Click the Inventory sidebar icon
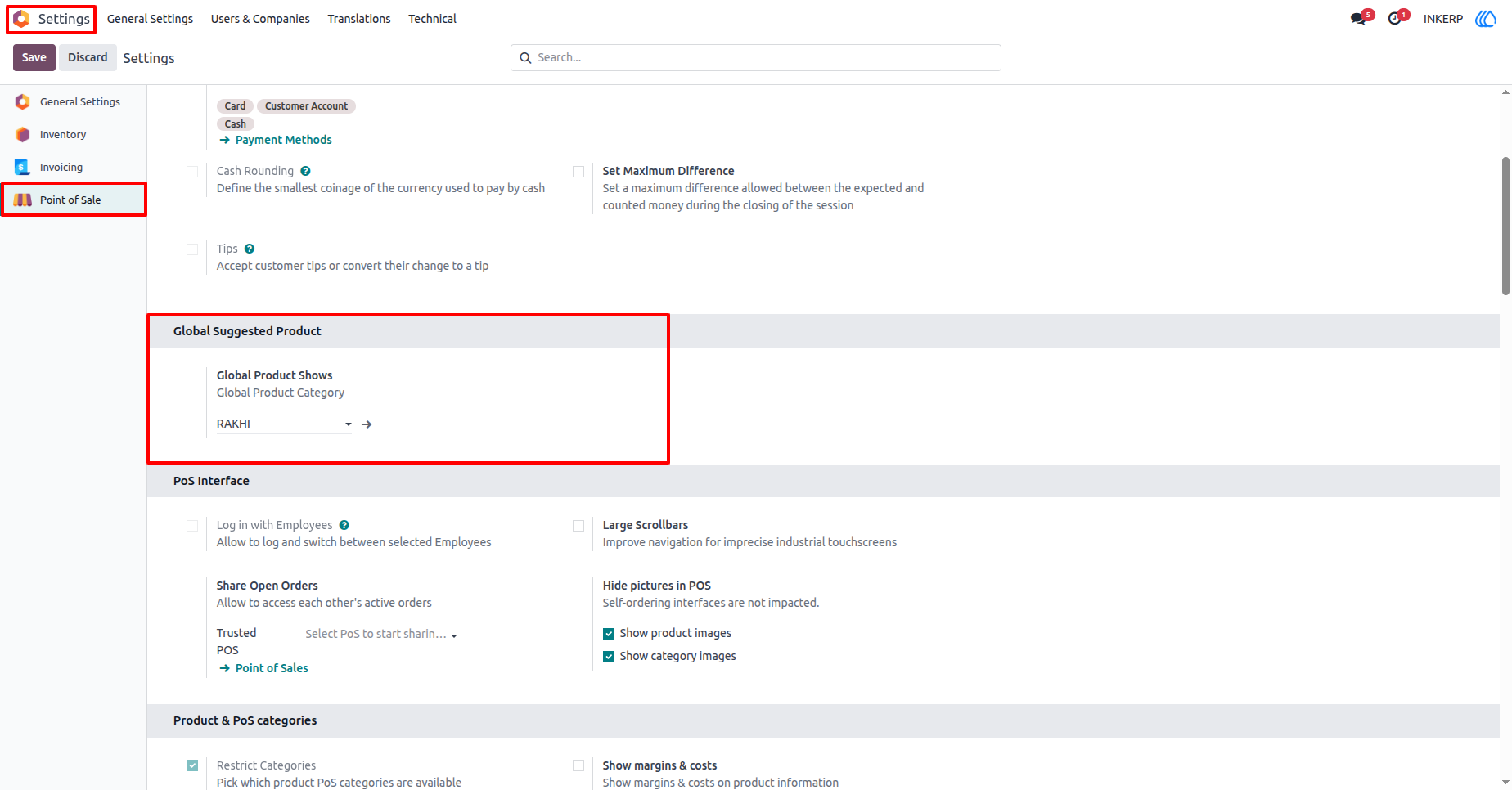The image size is (1512, 790). pyautogui.click(x=23, y=135)
